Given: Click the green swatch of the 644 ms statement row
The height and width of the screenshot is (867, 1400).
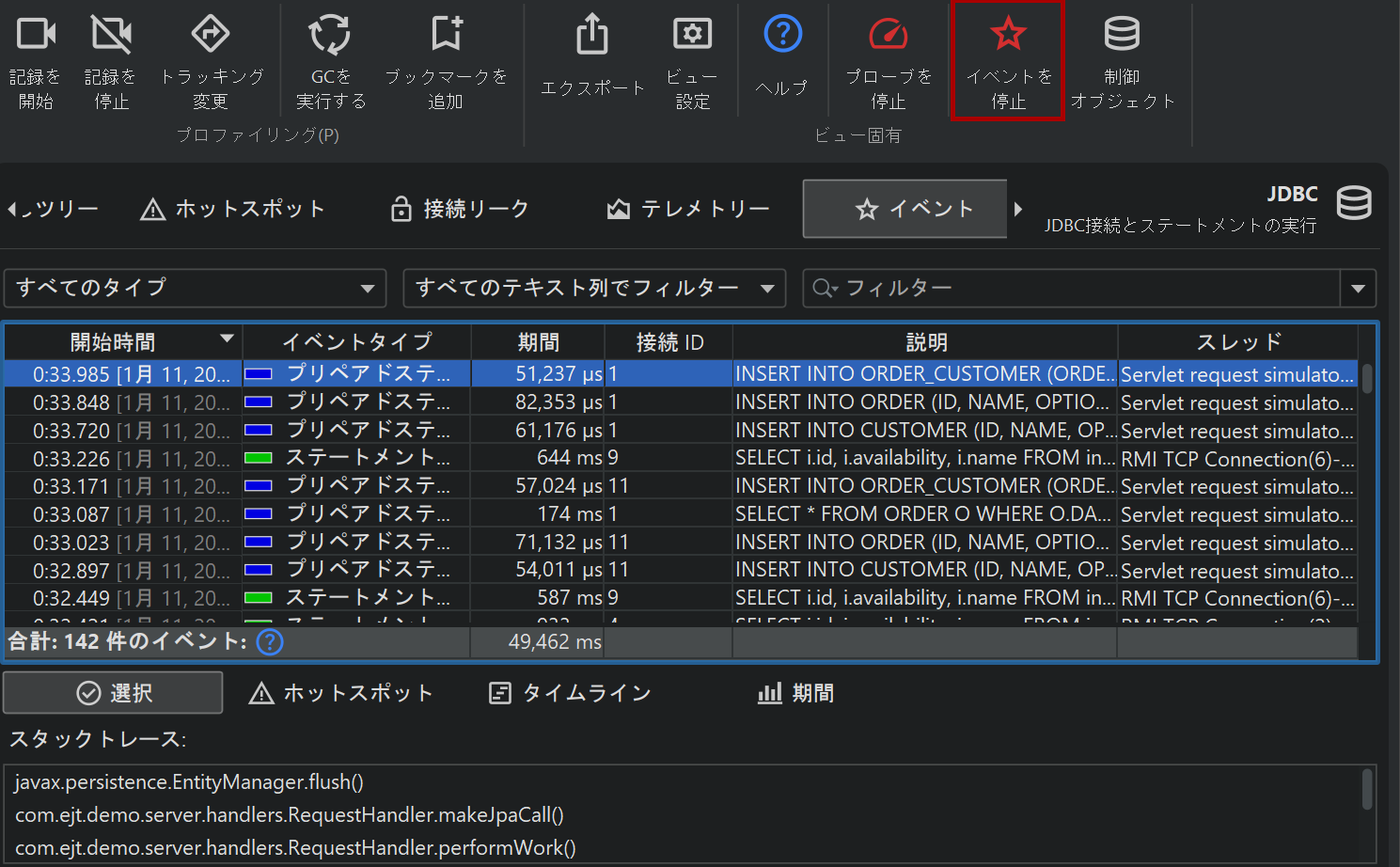Looking at the screenshot, I should pos(258,458).
